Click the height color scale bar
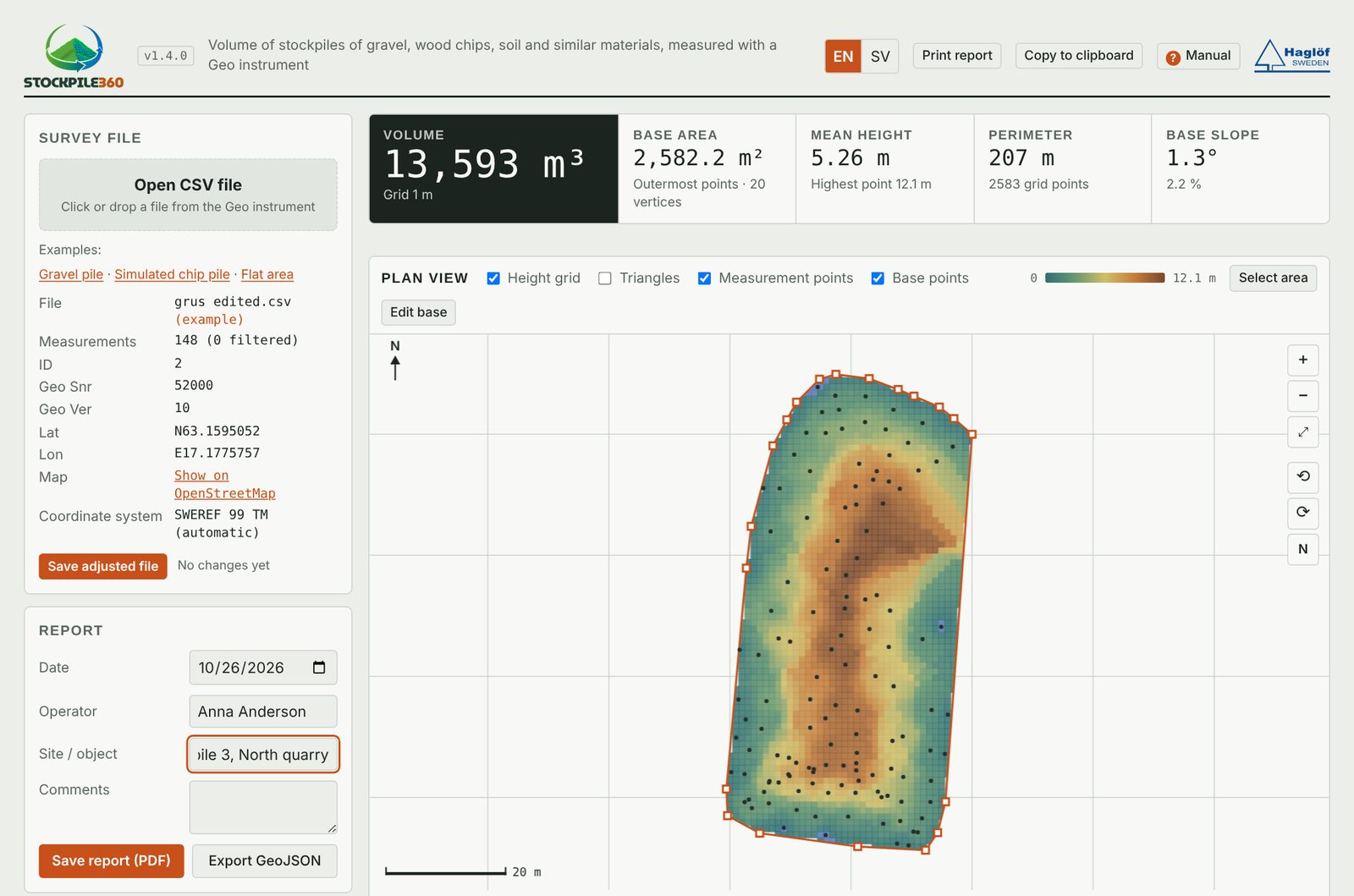1354x896 pixels. click(1104, 278)
